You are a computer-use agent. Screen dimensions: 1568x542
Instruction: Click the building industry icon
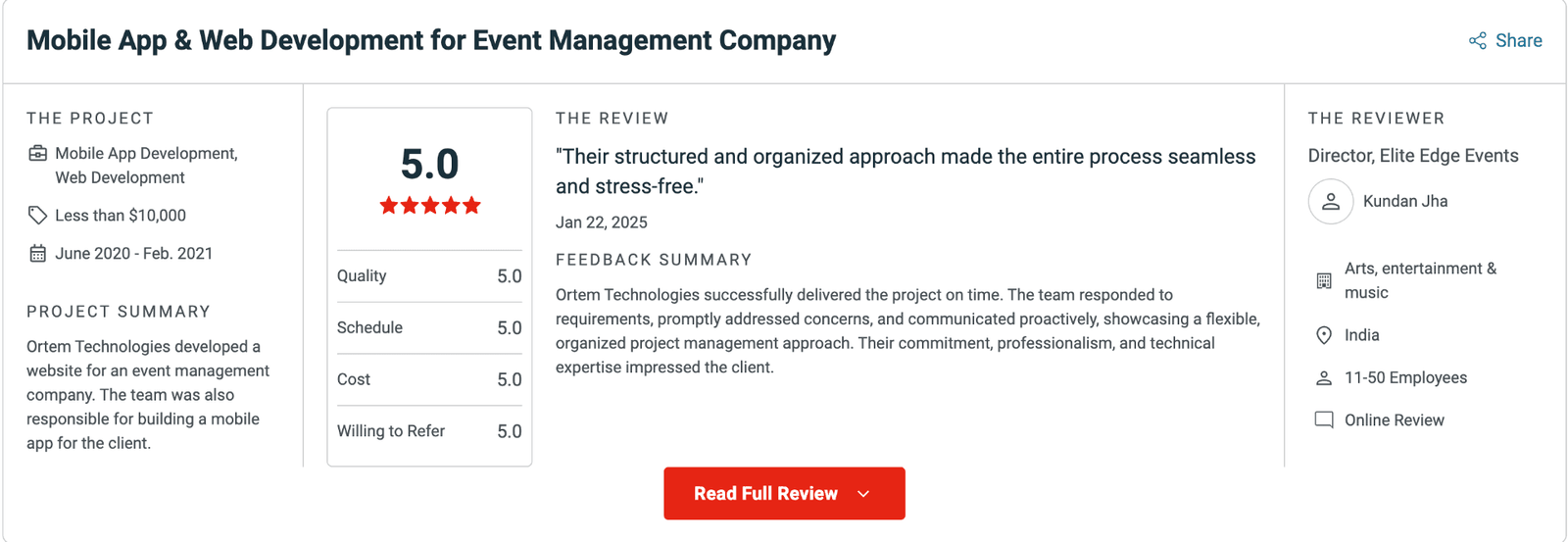(x=1324, y=281)
